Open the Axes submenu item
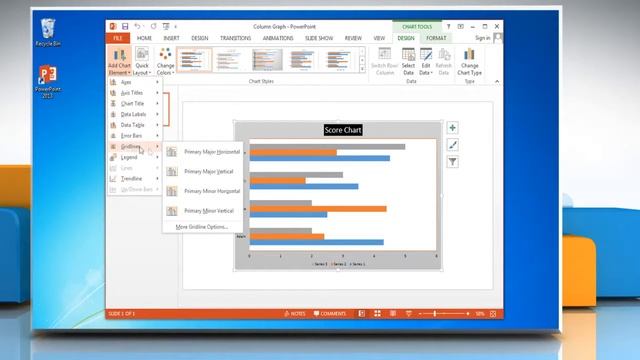Screen dimensions: 640x360 135,82
